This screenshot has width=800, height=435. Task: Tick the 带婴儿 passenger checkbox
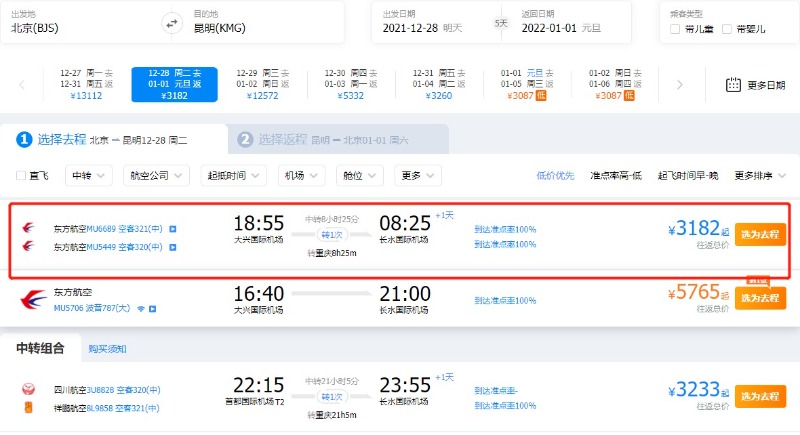[x=727, y=29]
